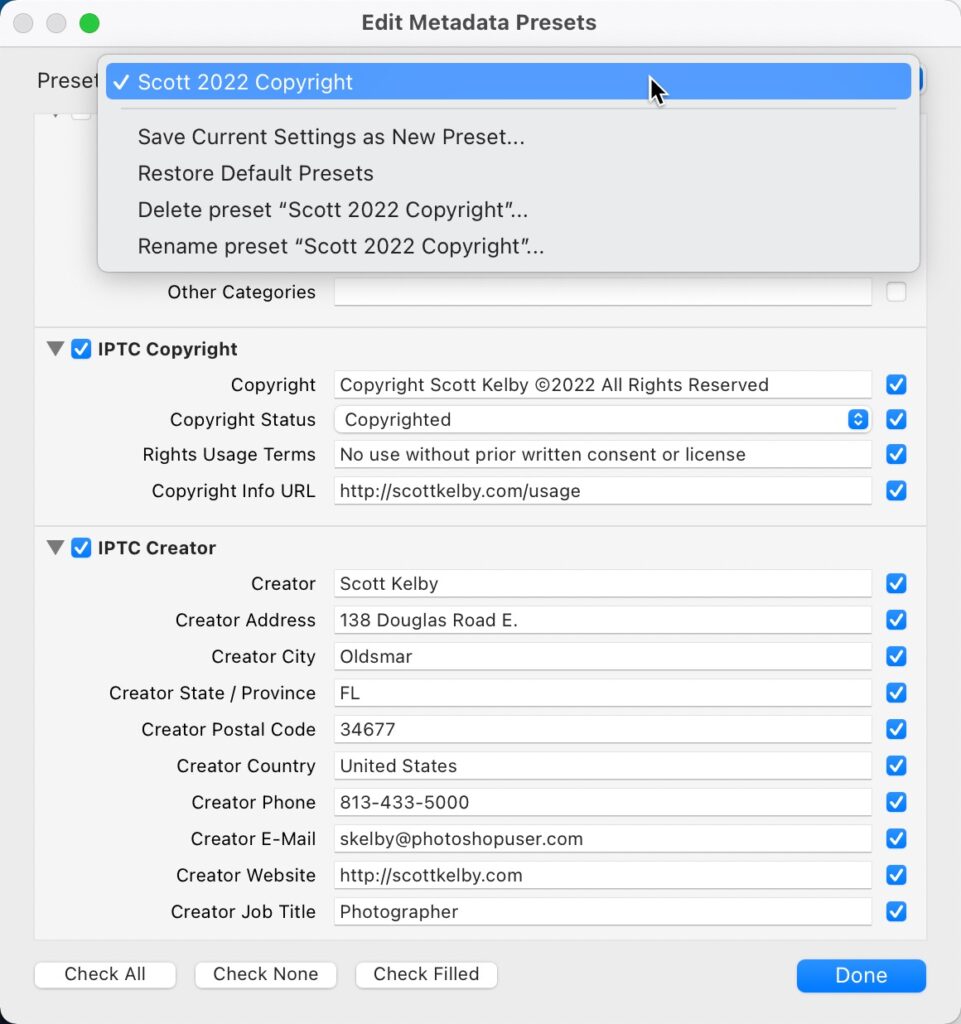The height and width of the screenshot is (1024, 961).
Task: Click the Creator Address field
Action: pos(603,620)
